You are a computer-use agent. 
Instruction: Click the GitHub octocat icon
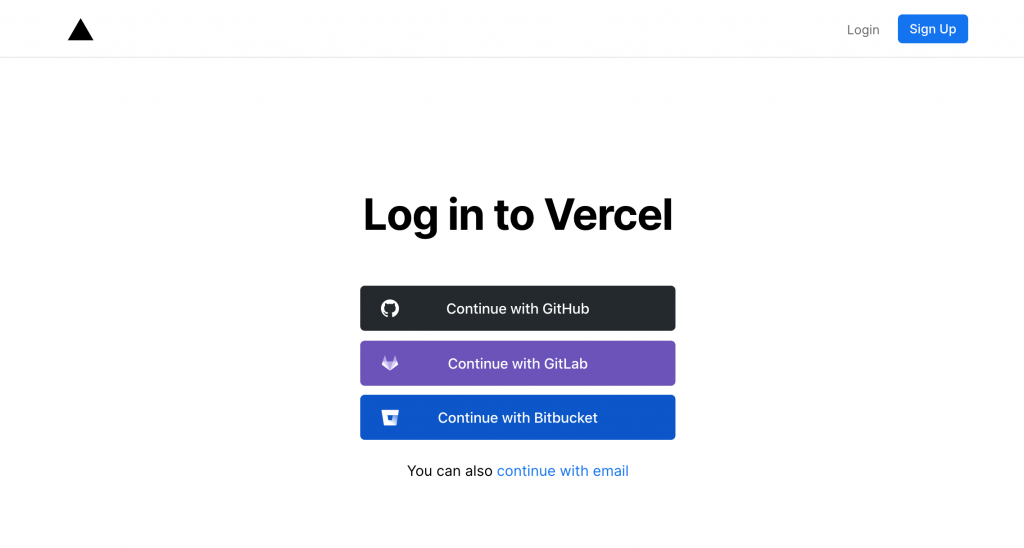point(390,308)
